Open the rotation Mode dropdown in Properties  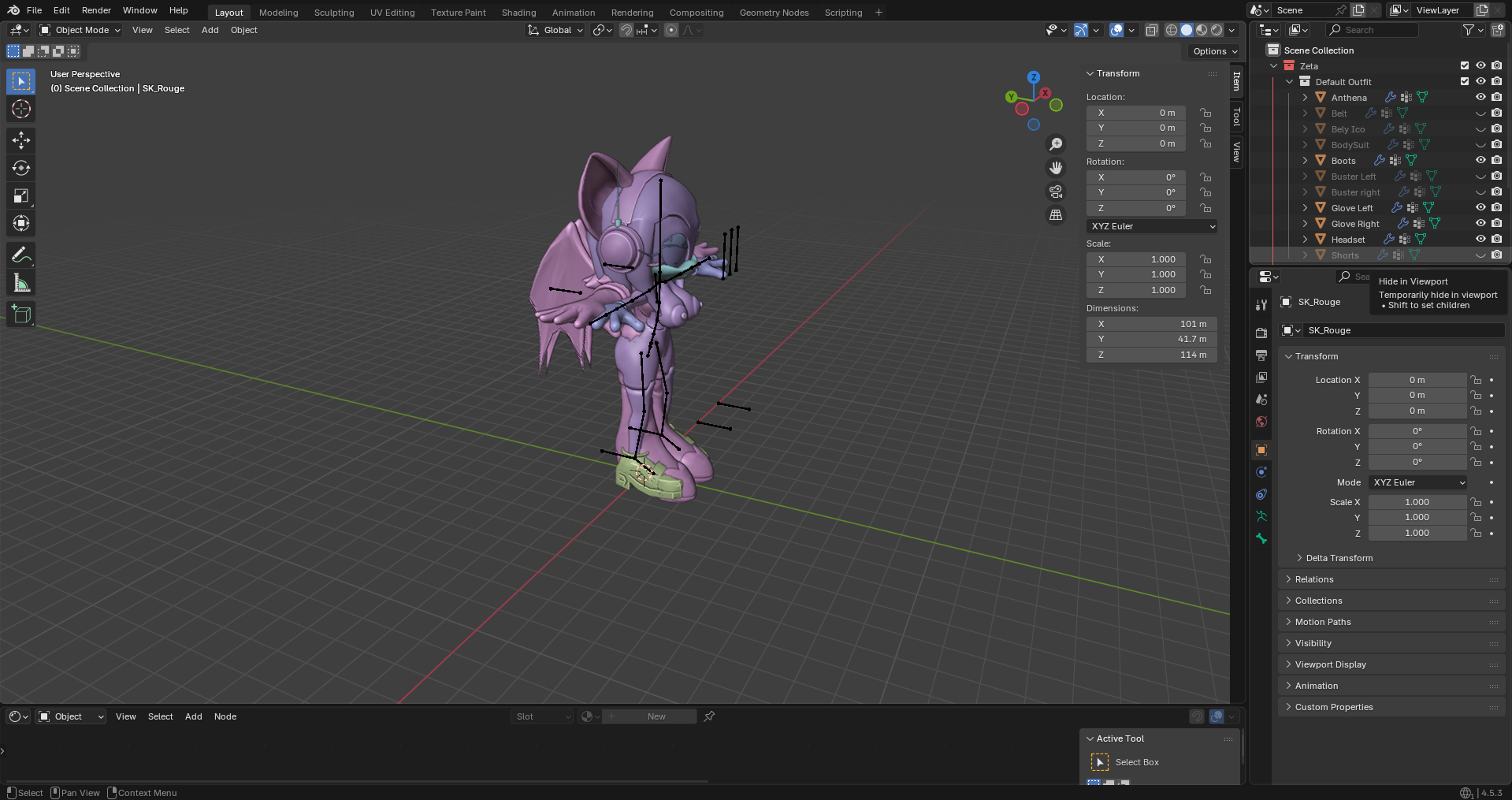tap(1417, 482)
